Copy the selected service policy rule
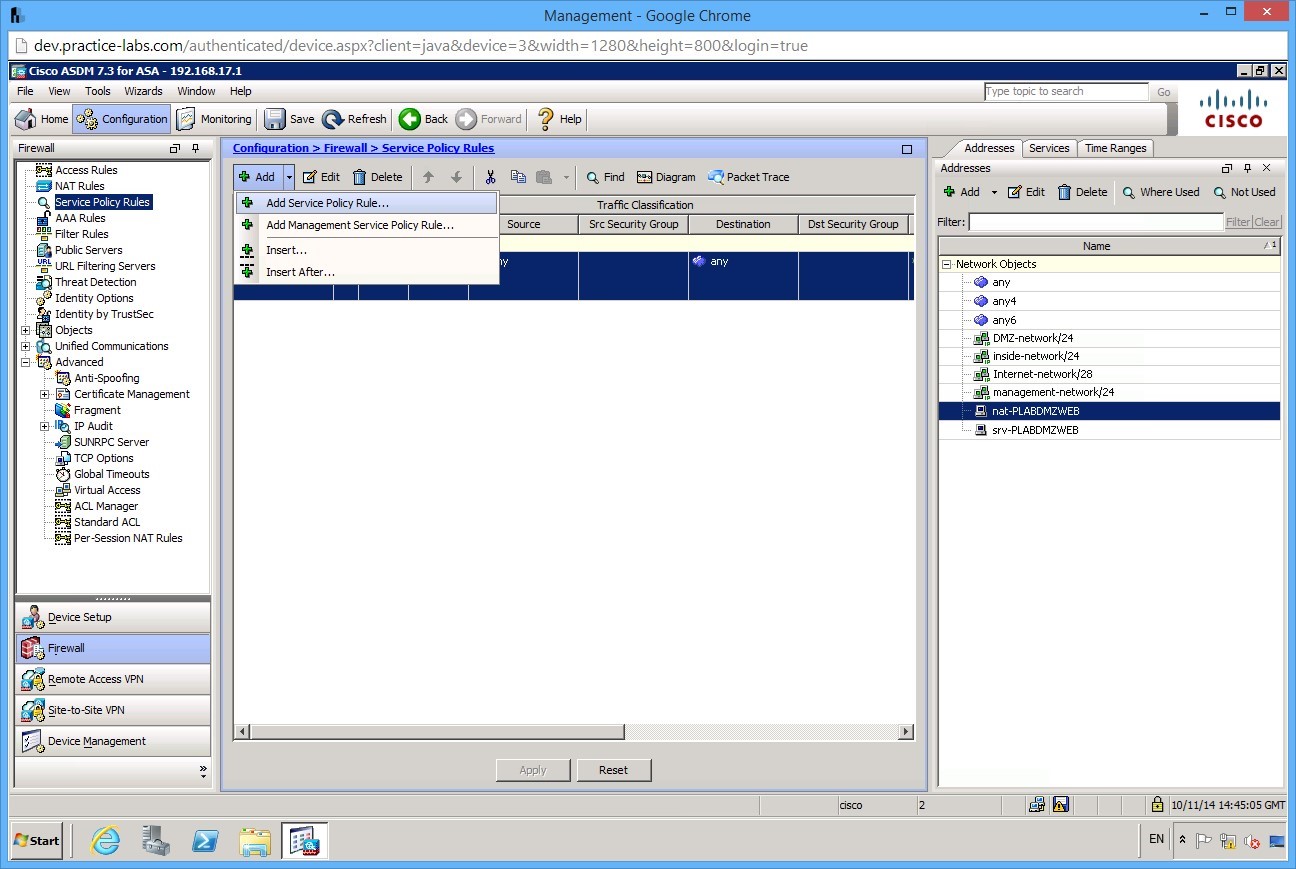1296x869 pixels. (518, 177)
